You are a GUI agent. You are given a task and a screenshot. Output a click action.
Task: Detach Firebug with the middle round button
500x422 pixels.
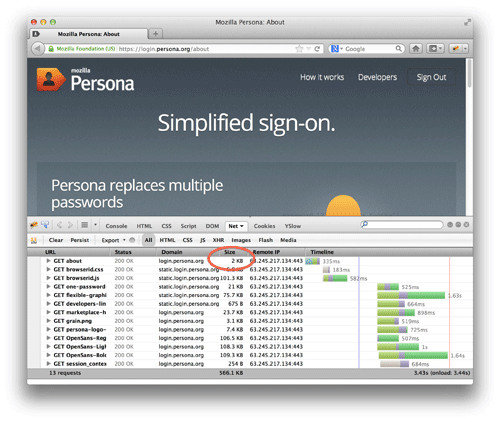click(458, 225)
